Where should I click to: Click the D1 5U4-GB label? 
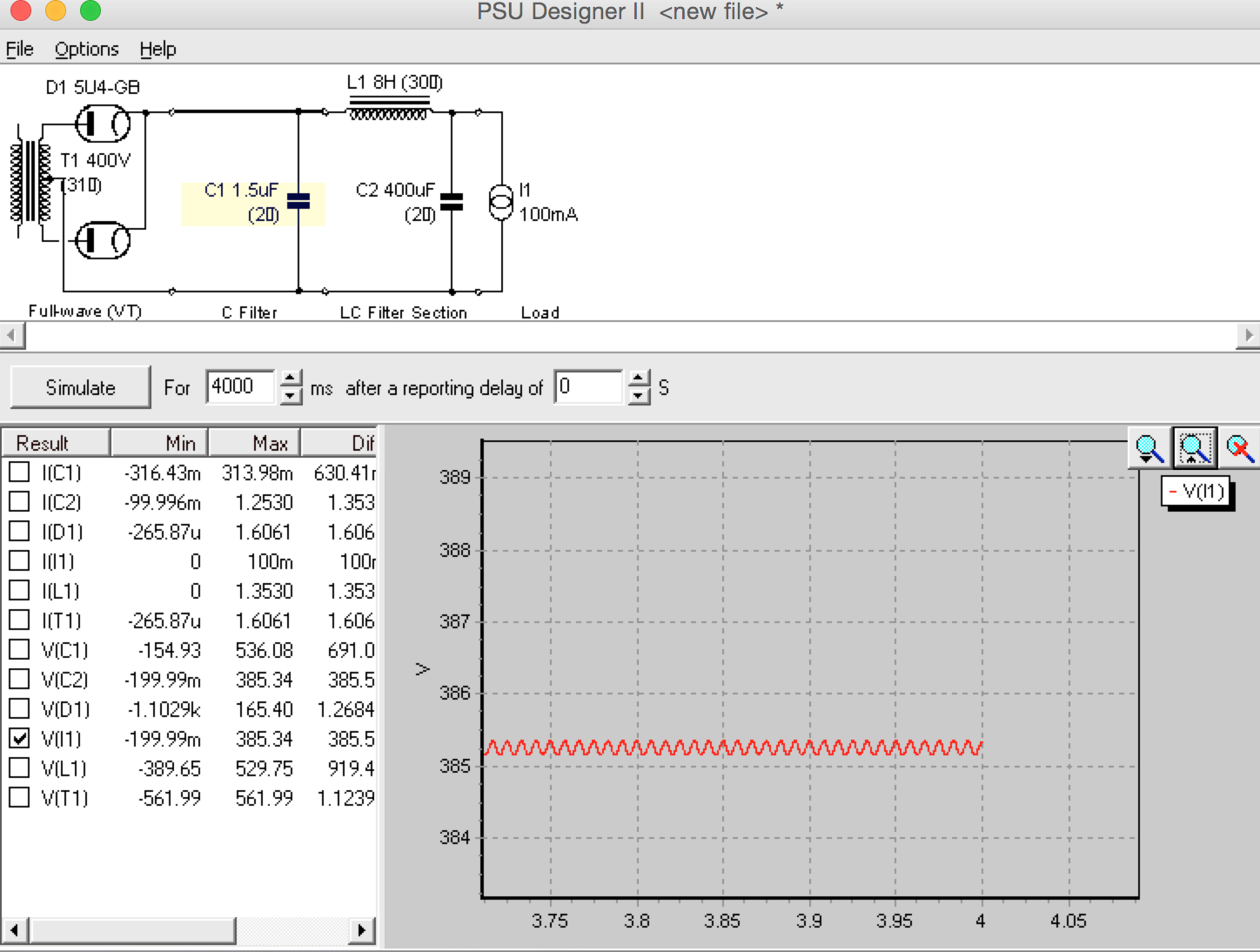[x=93, y=87]
